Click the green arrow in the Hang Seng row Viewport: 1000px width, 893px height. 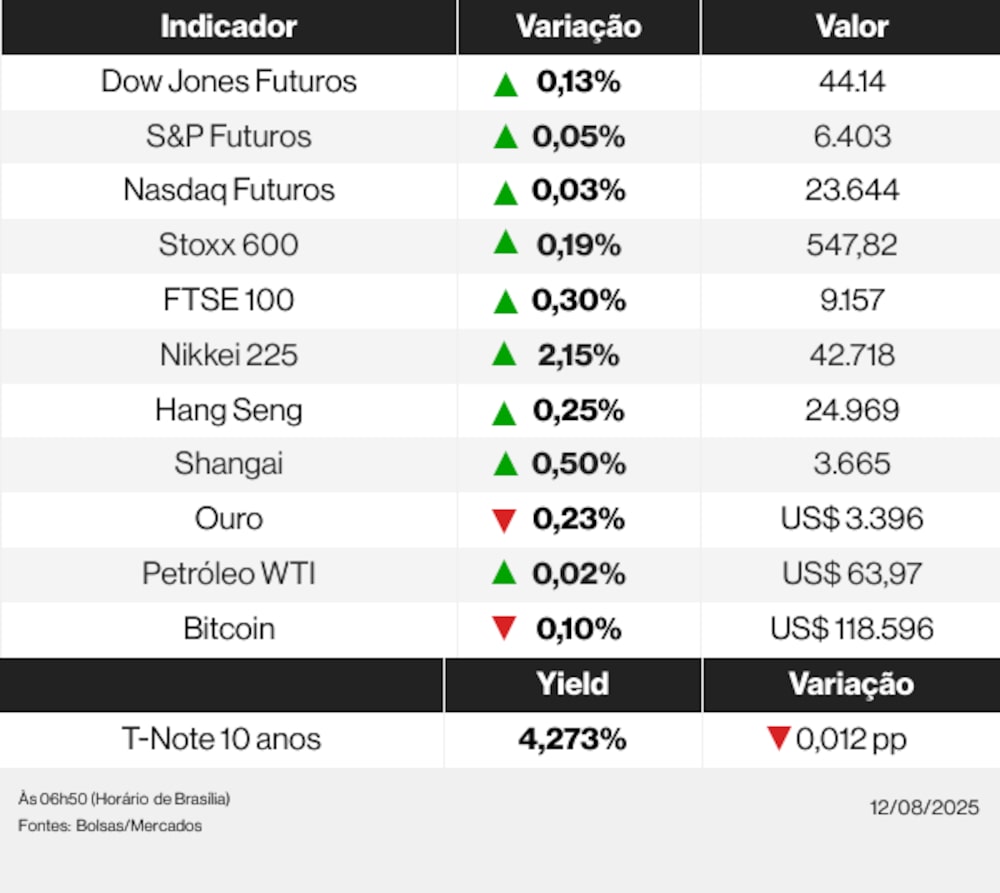(x=506, y=411)
